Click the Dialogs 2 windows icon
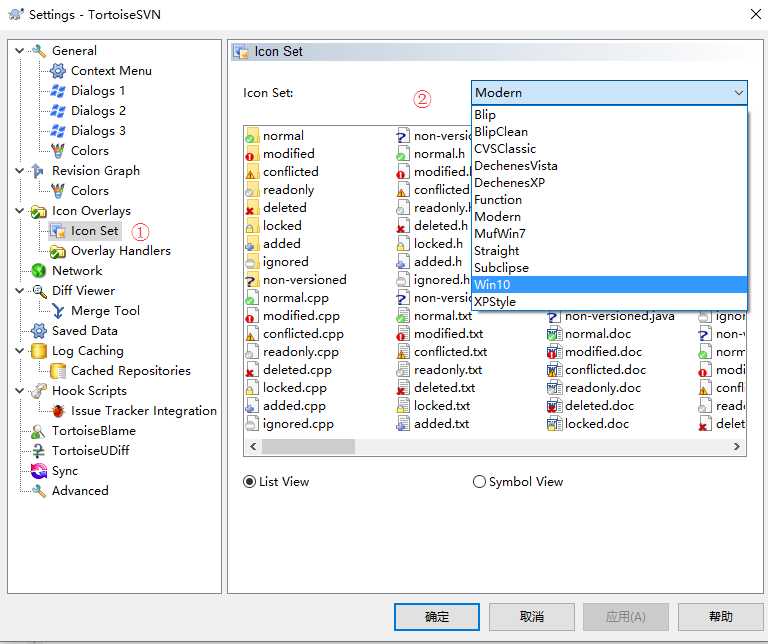This screenshot has width=768, height=644. (x=58, y=111)
